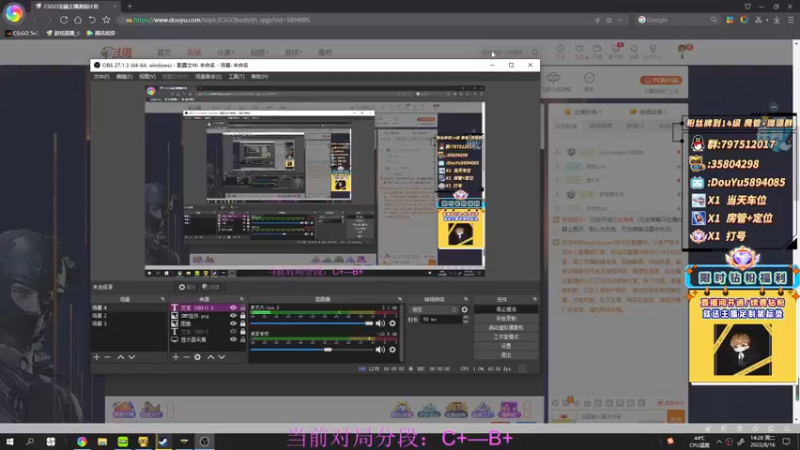Viewport: 800px width, 450px height.
Task: Open the 视图(V) menu in OBS
Action: pyautogui.click(x=147, y=77)
